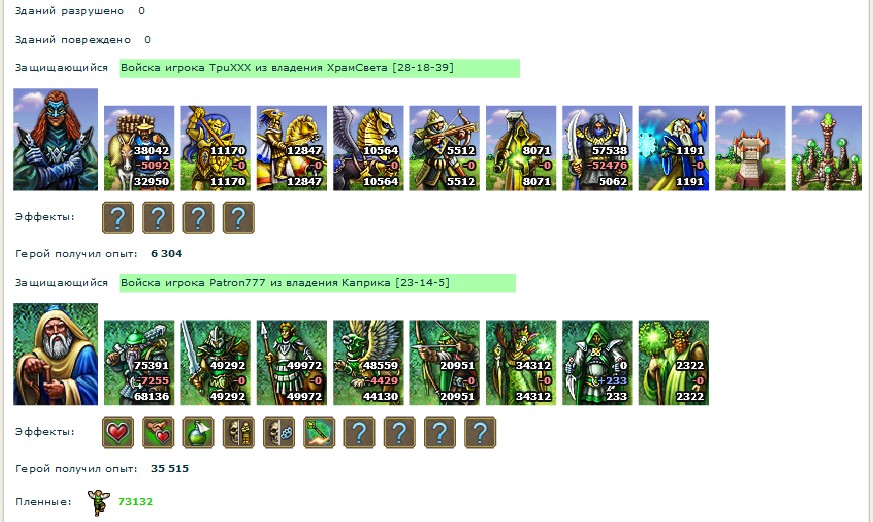873x522 pixels.
Task: Select the donkey carrier unit with 38042
Action: coord(139,148)
